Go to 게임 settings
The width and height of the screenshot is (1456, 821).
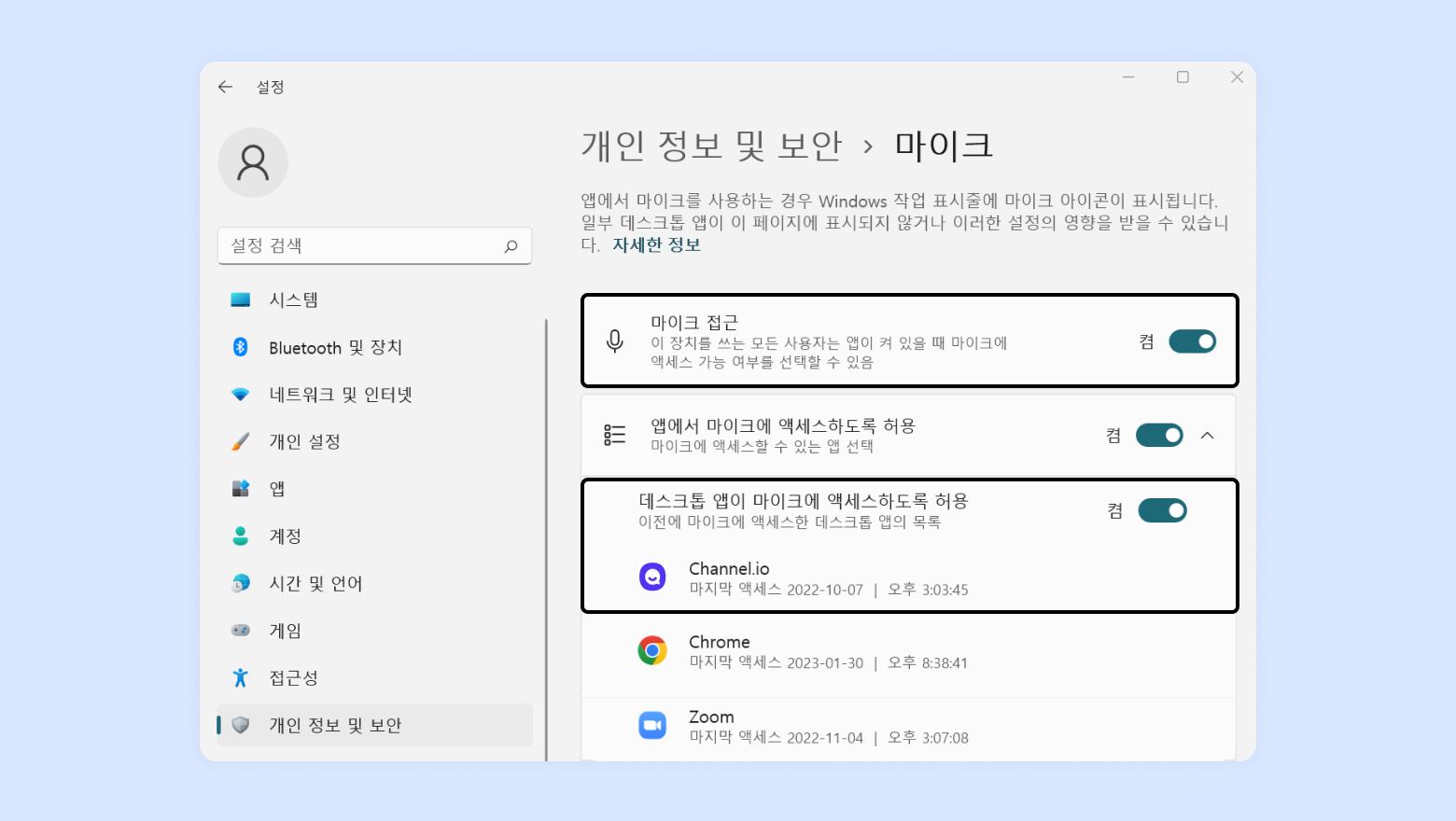click(375, 631)
